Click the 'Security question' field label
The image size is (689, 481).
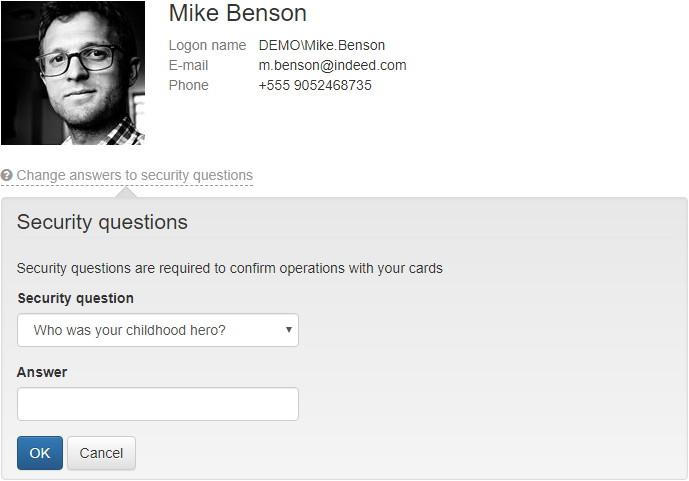[75, 298]
